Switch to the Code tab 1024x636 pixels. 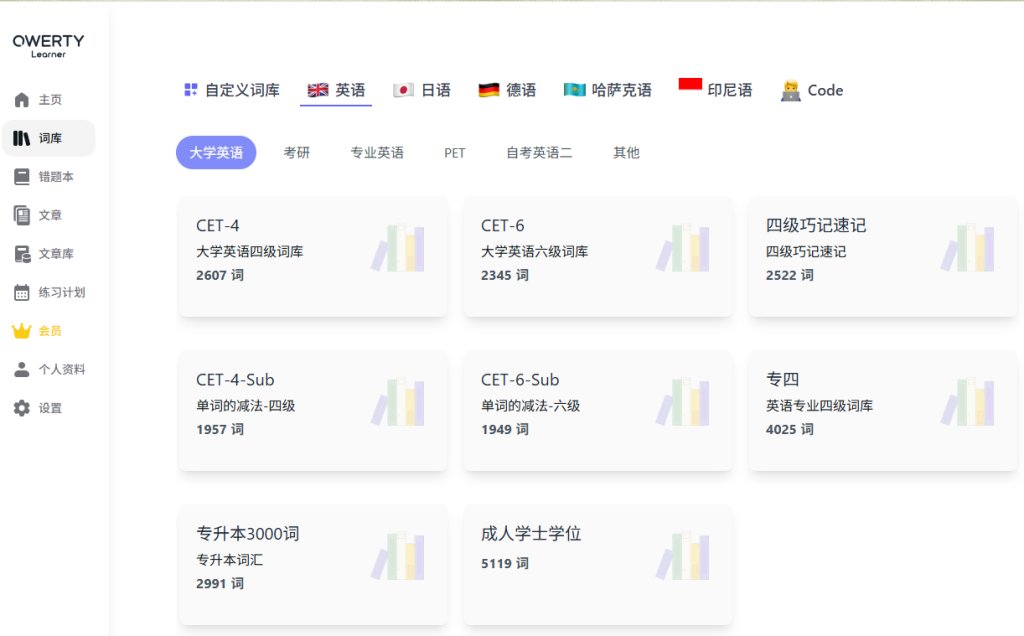[811, 90]
